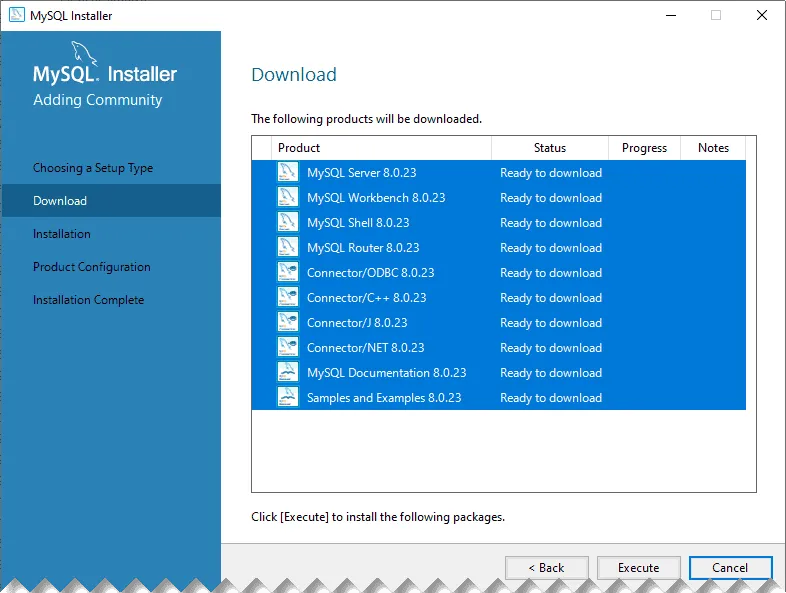Open Product Configuration step in sidebar
The width and height of the screenshot is (786, 593).
pos(92,267)
